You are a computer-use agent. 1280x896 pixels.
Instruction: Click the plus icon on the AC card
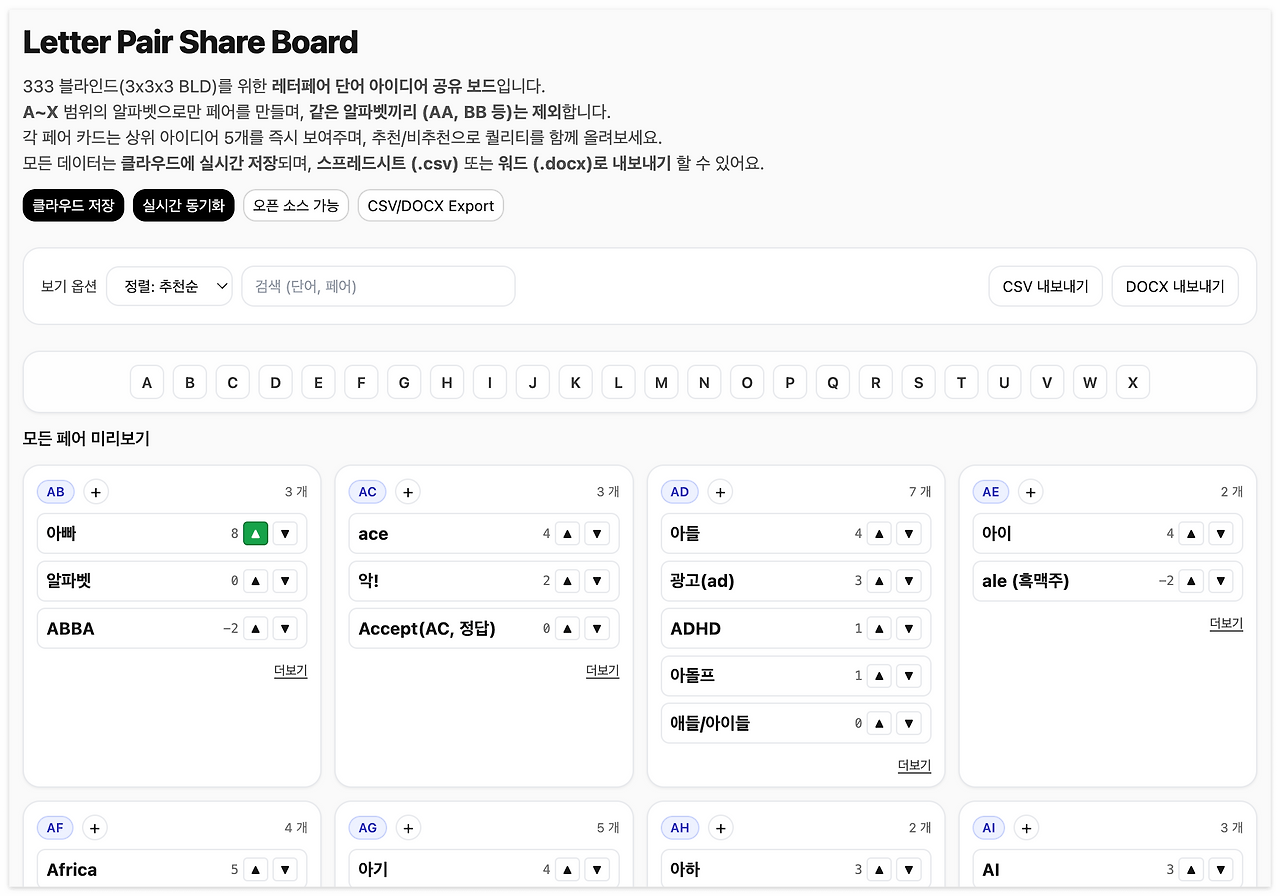[x=407, y=491]
